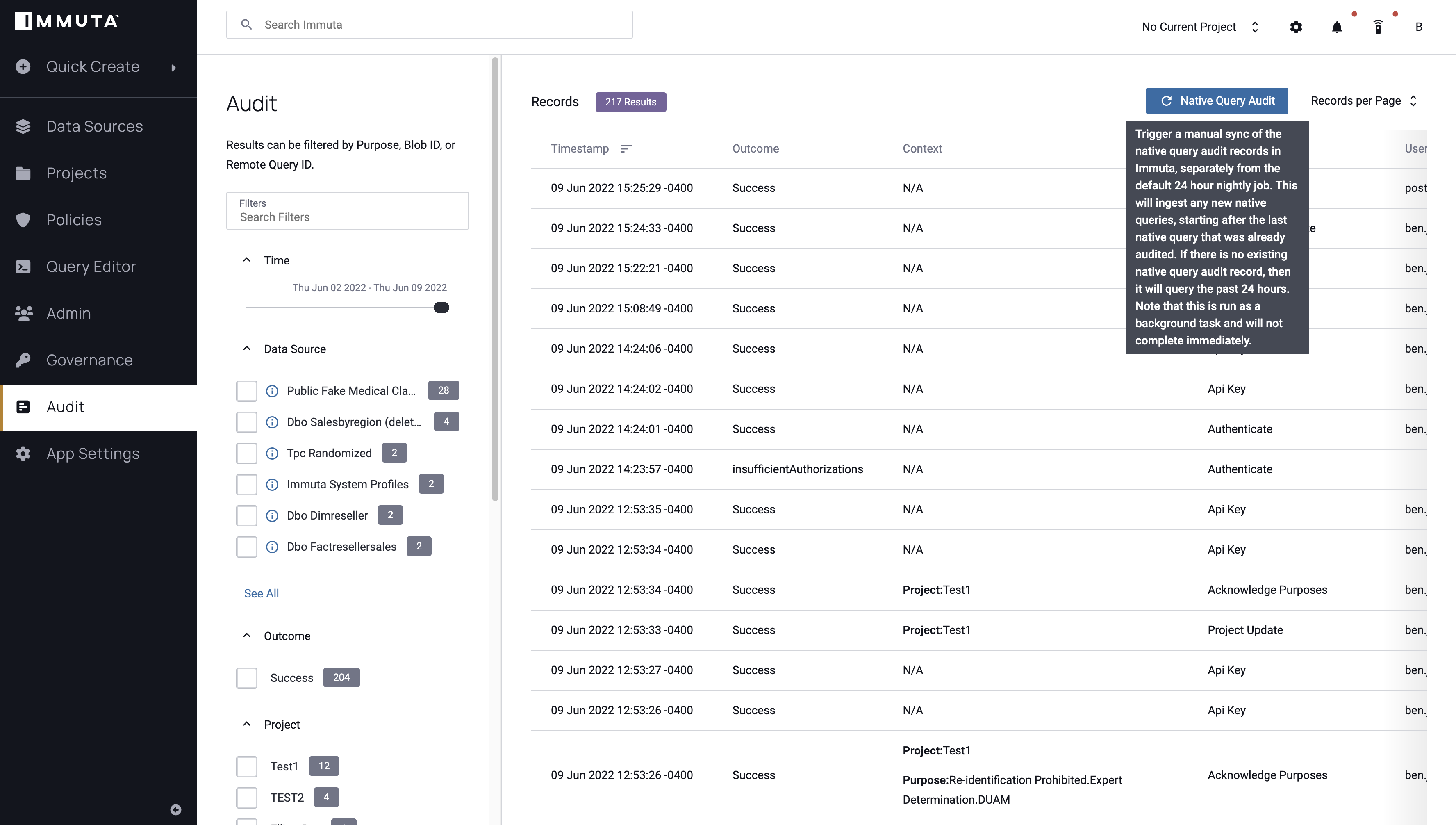Image resolution: width=1456 pixels, height=825 pixels.
Task: Click See All data sources link
Action: (x=261, y=593)
